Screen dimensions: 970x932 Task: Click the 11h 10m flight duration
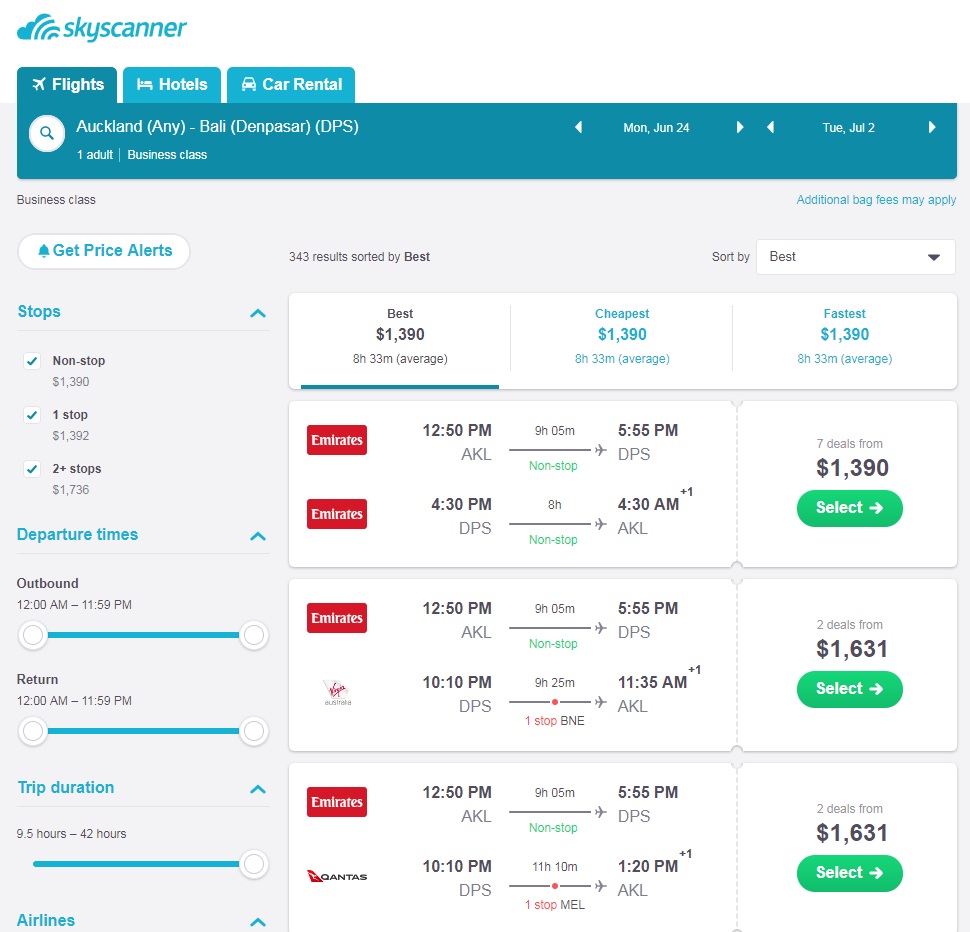(555, 867)
